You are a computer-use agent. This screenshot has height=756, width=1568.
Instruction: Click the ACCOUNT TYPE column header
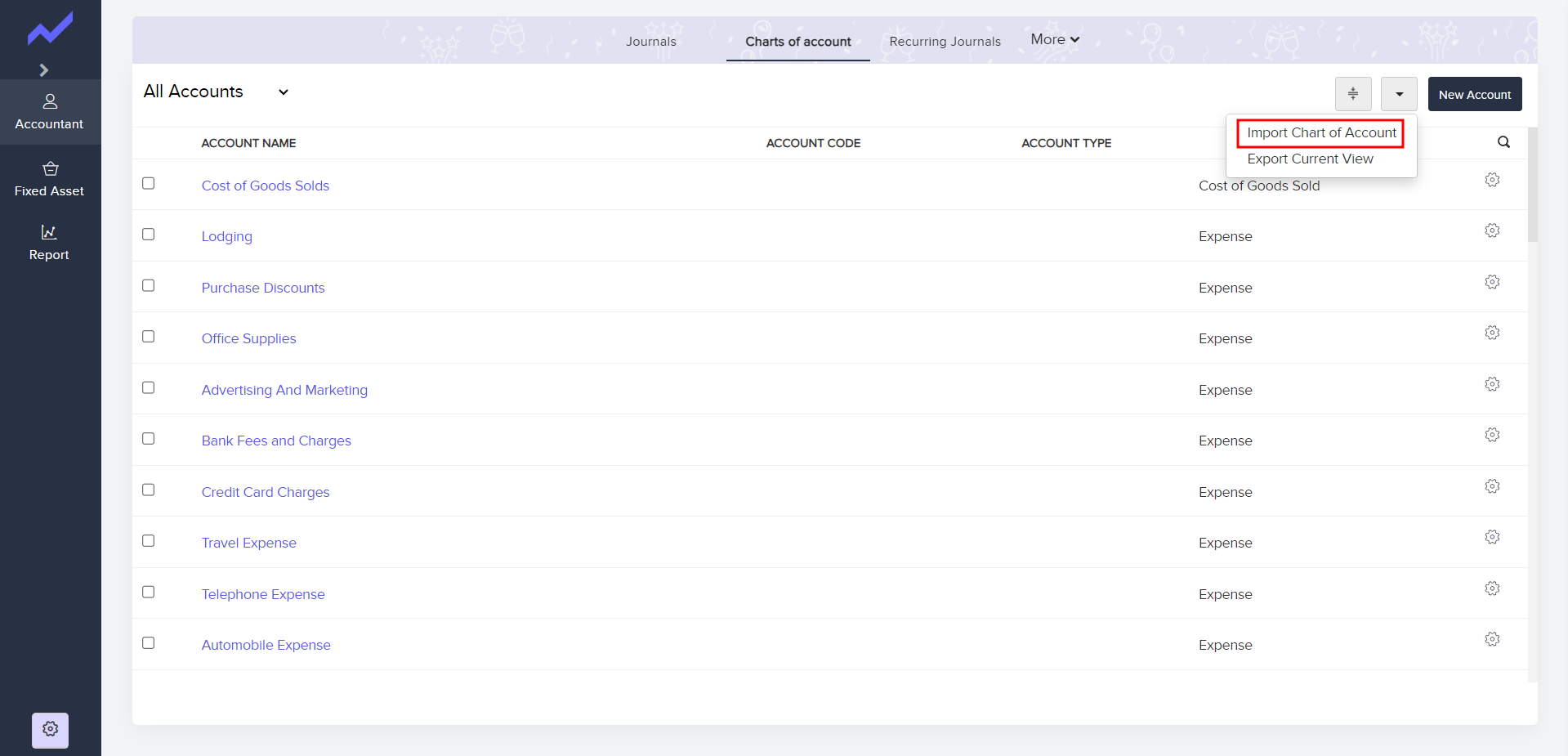(1066, 143)
